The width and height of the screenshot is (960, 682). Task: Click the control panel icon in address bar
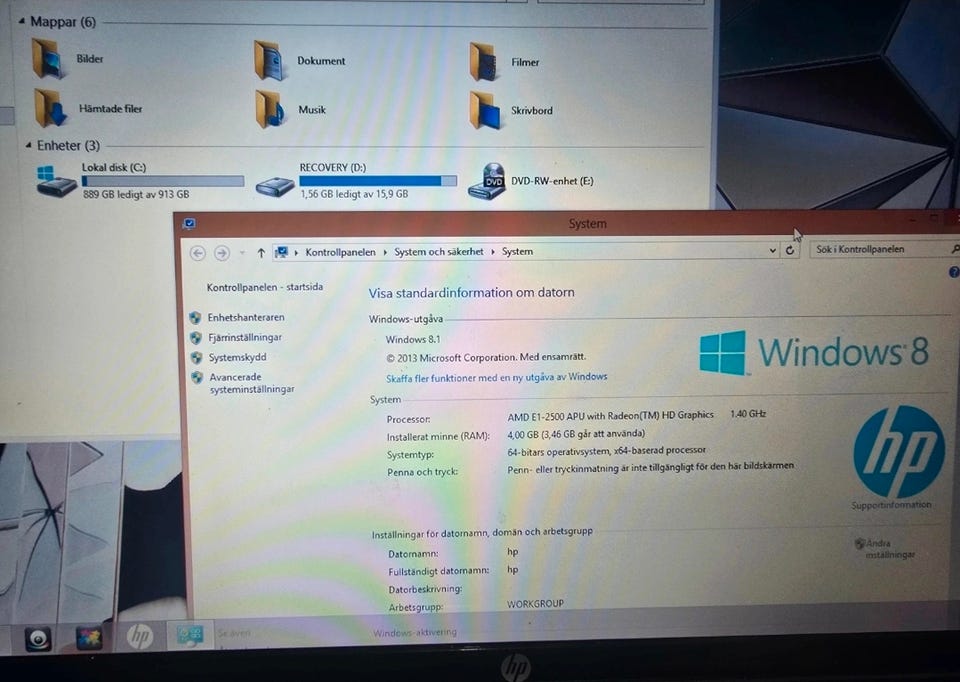coord(281,252)
